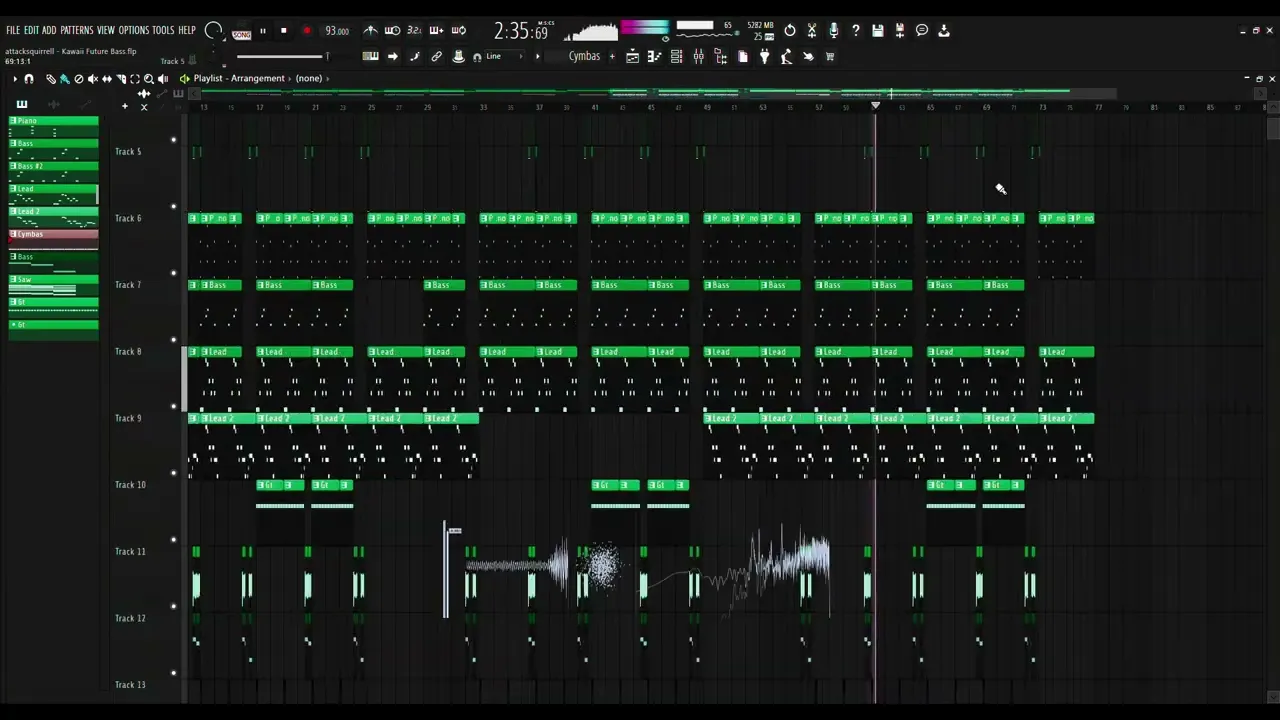The image size is (1280, 720).
Task: Select the playlist Delete tool
Action: point(79,78)
